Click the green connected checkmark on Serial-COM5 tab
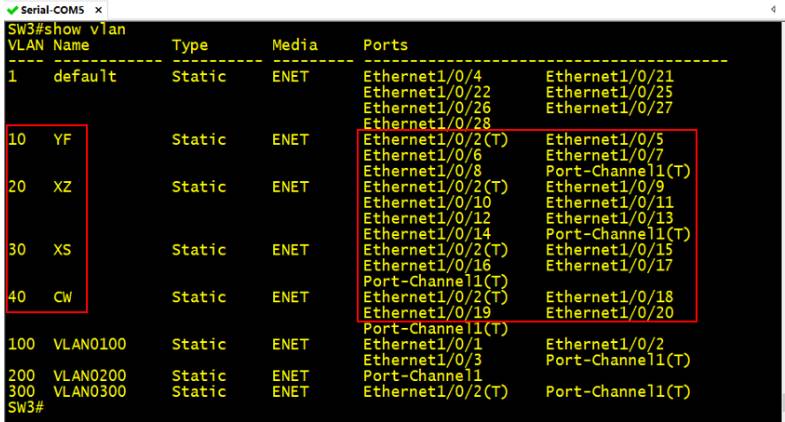 12,10
